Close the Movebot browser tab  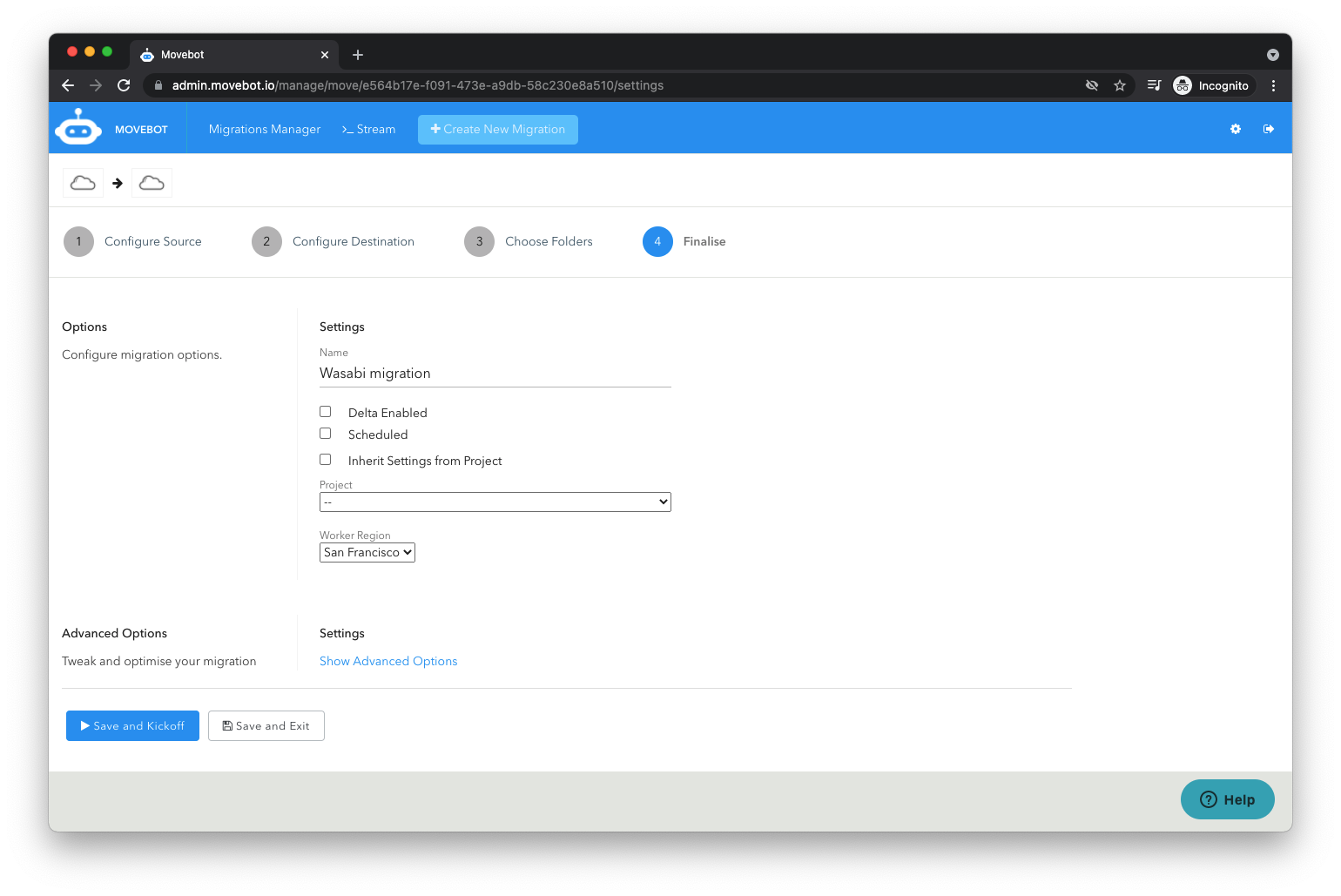pyautogui.click(x=325, y=55)
